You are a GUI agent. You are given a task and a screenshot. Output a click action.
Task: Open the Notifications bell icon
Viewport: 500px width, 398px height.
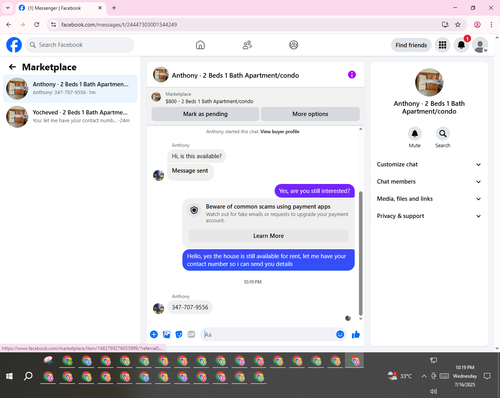[x=461, y=45]
